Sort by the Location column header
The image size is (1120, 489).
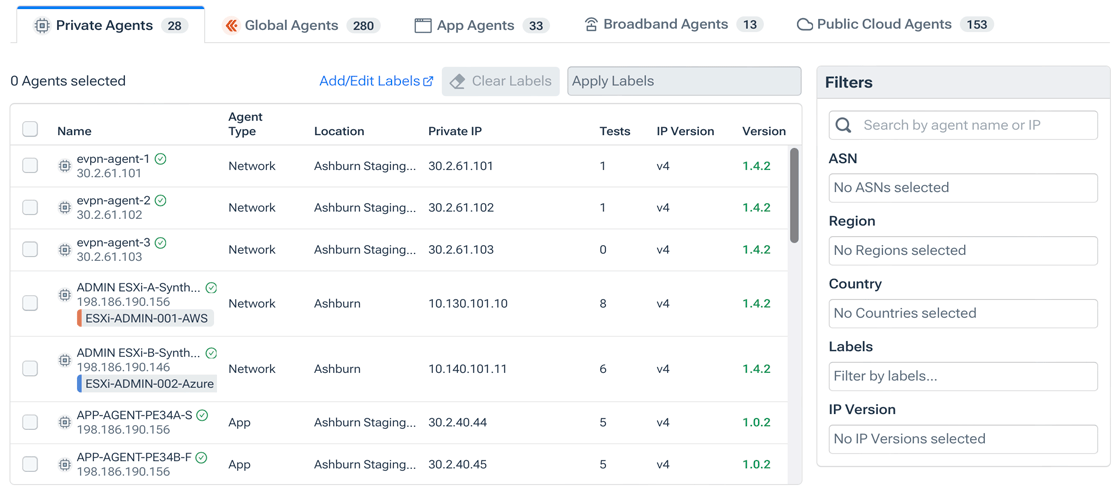point(339,131)
